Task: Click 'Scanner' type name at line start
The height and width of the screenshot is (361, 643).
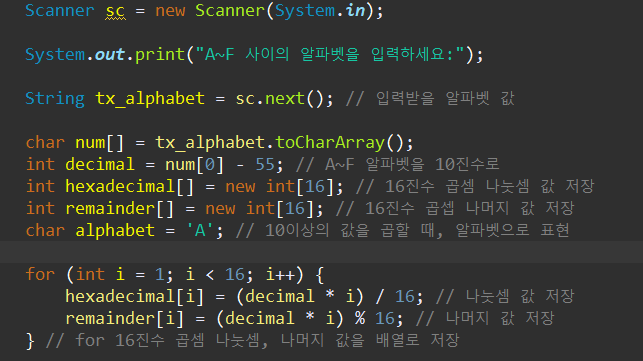Action: (60, 10)
